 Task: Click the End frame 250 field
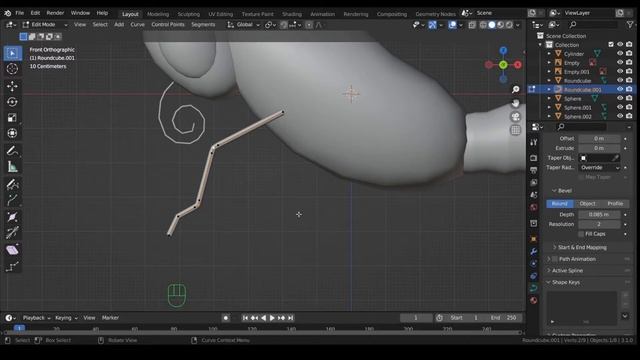(504, 318)
